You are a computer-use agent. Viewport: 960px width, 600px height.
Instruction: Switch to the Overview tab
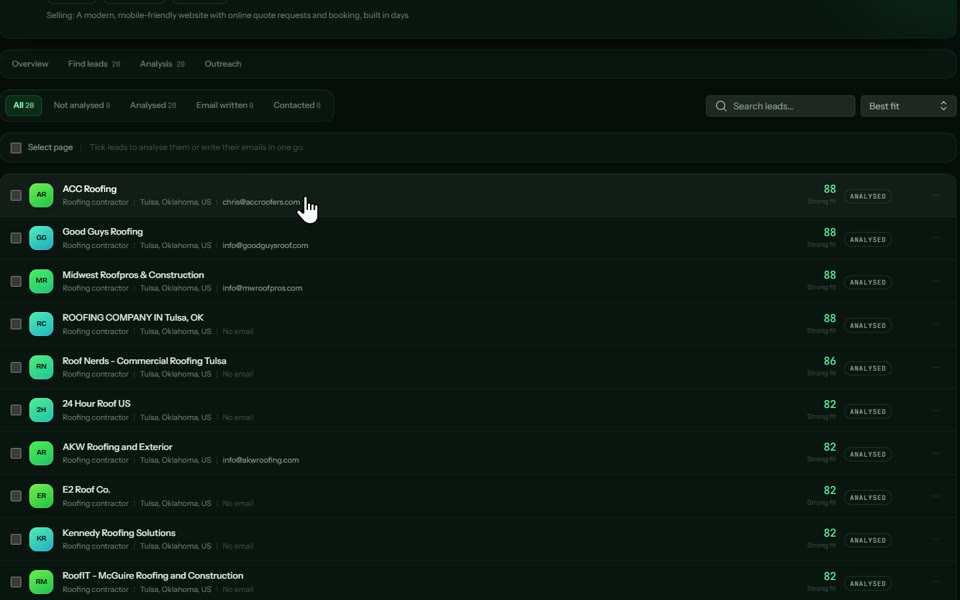(x=30, y=64)
